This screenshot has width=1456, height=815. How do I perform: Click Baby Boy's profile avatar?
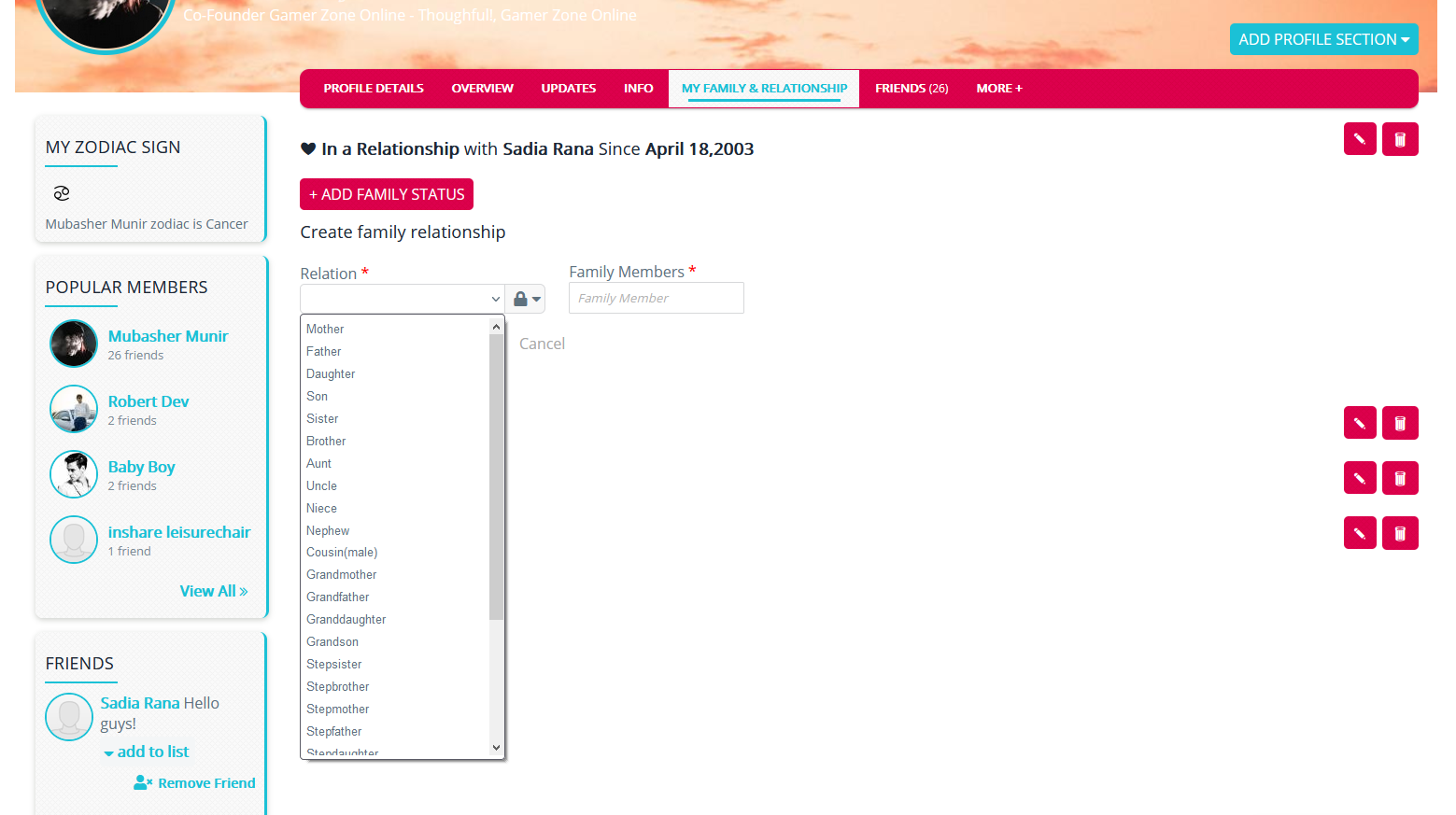coord(74,474)
